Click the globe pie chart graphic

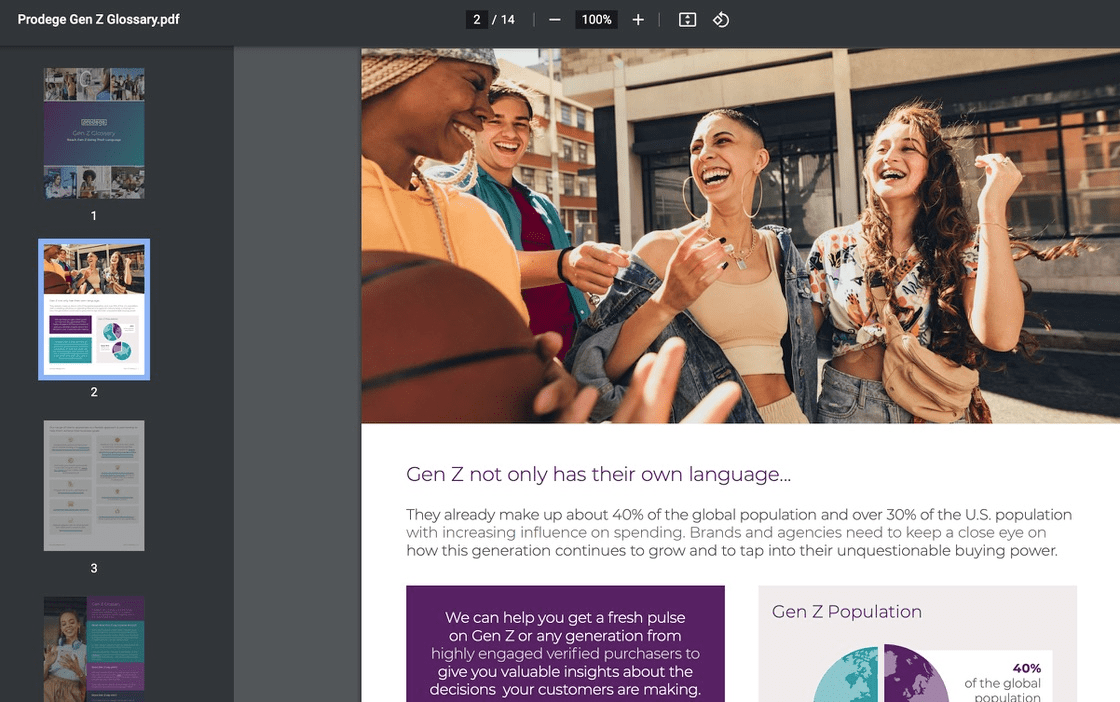881,673
